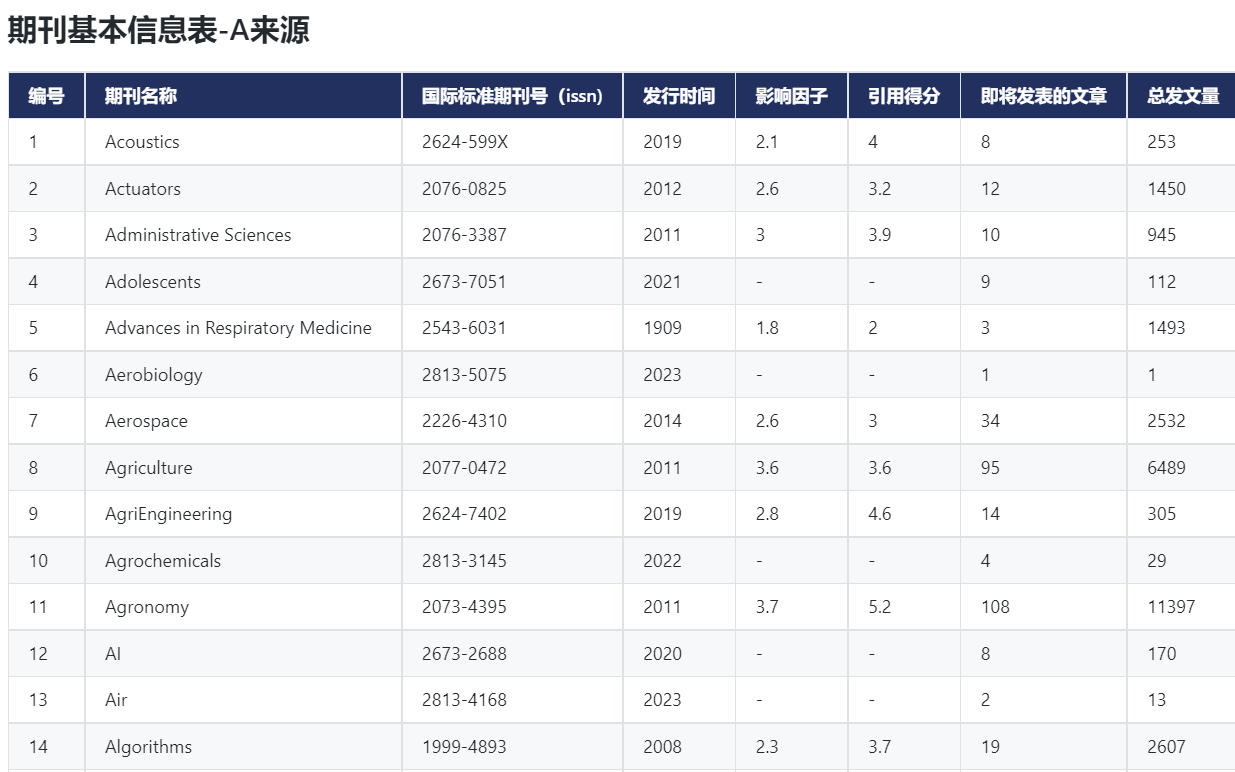Select the journal name Actuators
1235x772 pixels.
[x=143, y=189]
